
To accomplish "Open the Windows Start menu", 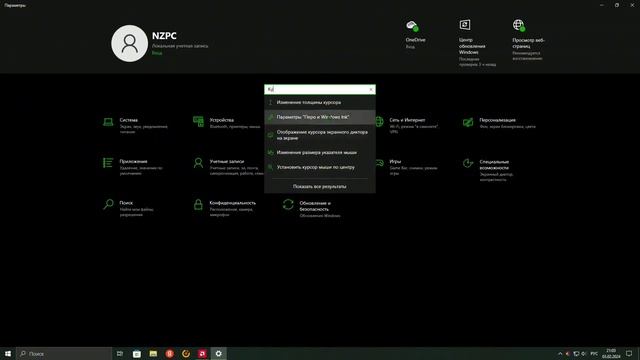I will pyautogui.click(x=8, y=353).
